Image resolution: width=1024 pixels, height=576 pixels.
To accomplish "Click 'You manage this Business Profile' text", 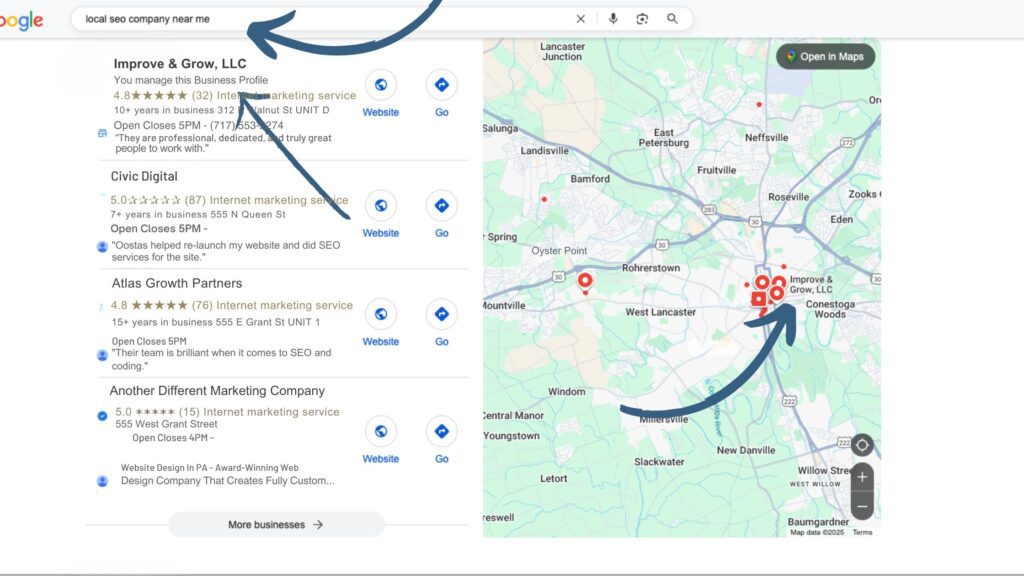I will click(x=191, y=80).
